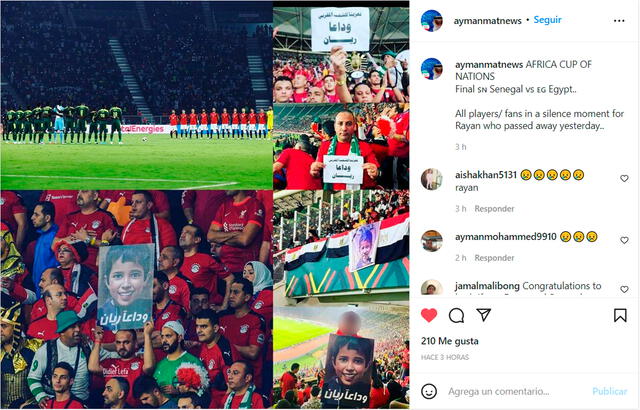The image size is (640, 410).
Task: Open aishakhan5131 profile avatar
Action: [431, 179]
